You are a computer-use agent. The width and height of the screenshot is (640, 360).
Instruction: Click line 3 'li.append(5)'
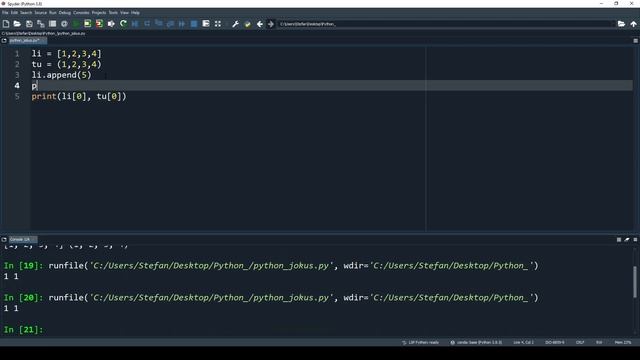(x=62, y=75)
